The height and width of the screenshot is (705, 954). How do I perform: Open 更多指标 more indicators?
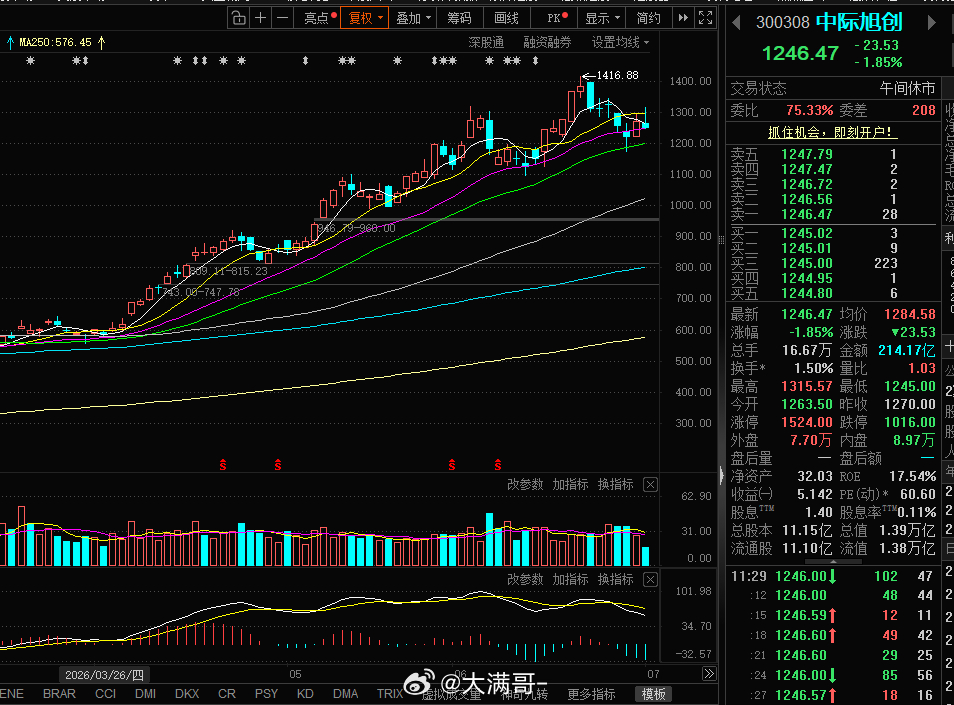click(591, 694)
